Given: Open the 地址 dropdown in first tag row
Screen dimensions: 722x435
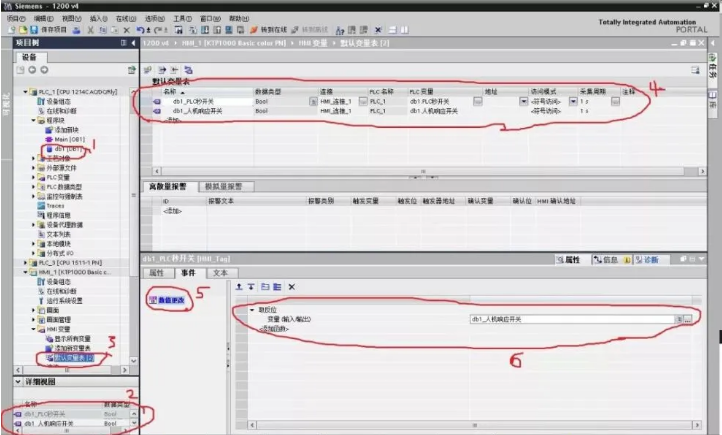Looking at the screenshot, I should point(522,101).
